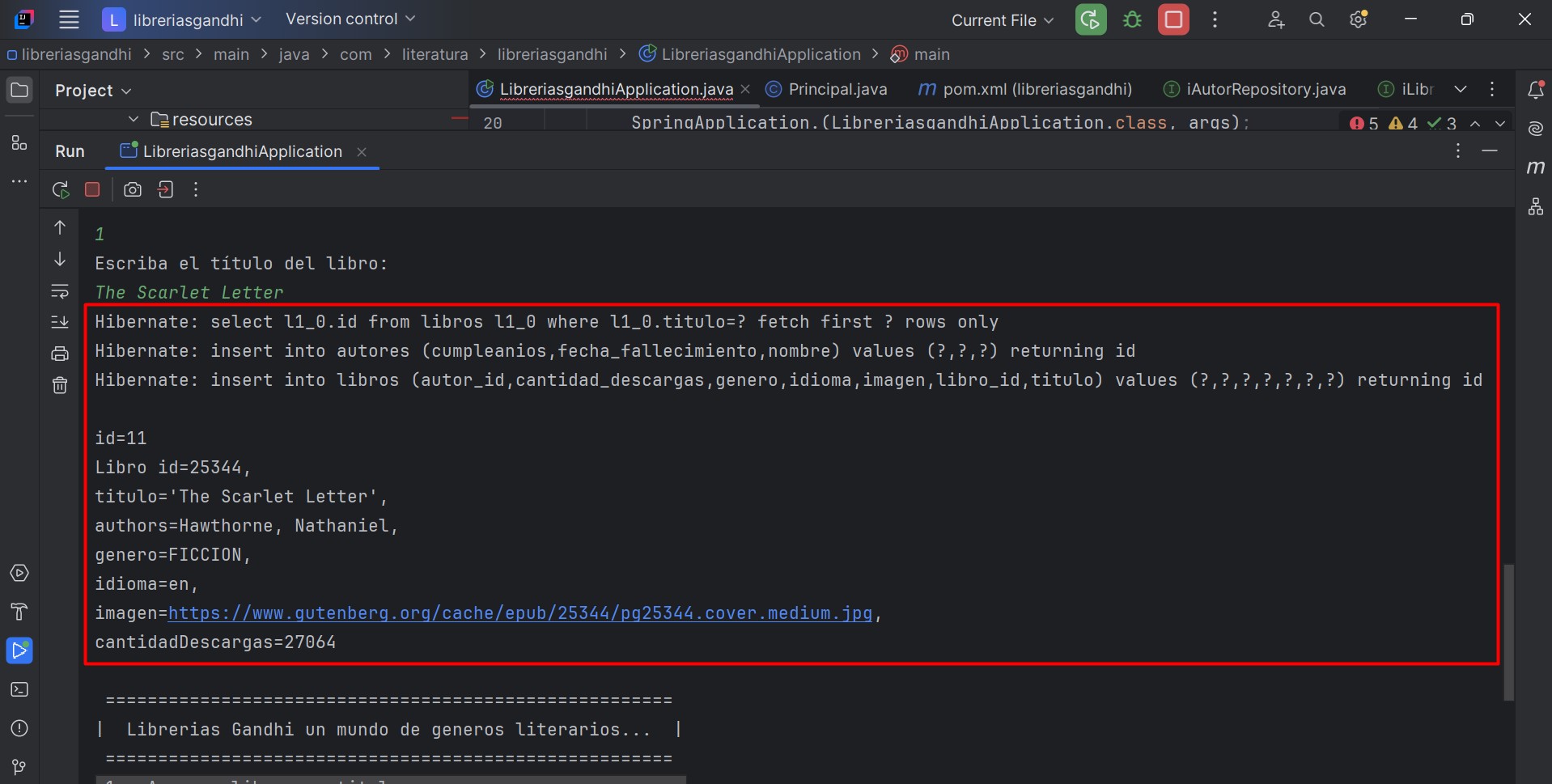The image size is (1552, 784).
Task: Open the Services tool window icon
Action: 19,573
